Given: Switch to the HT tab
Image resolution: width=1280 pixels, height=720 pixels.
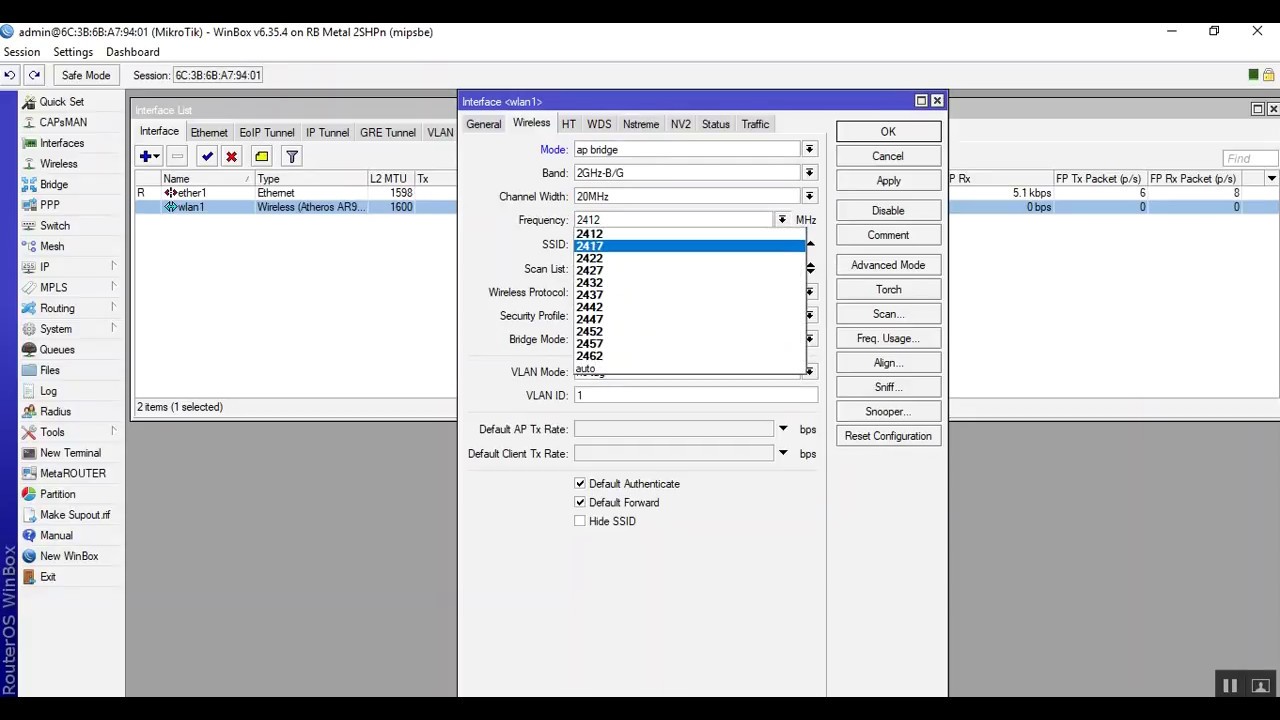Looking at the screenshot, I should coord(568,124).
